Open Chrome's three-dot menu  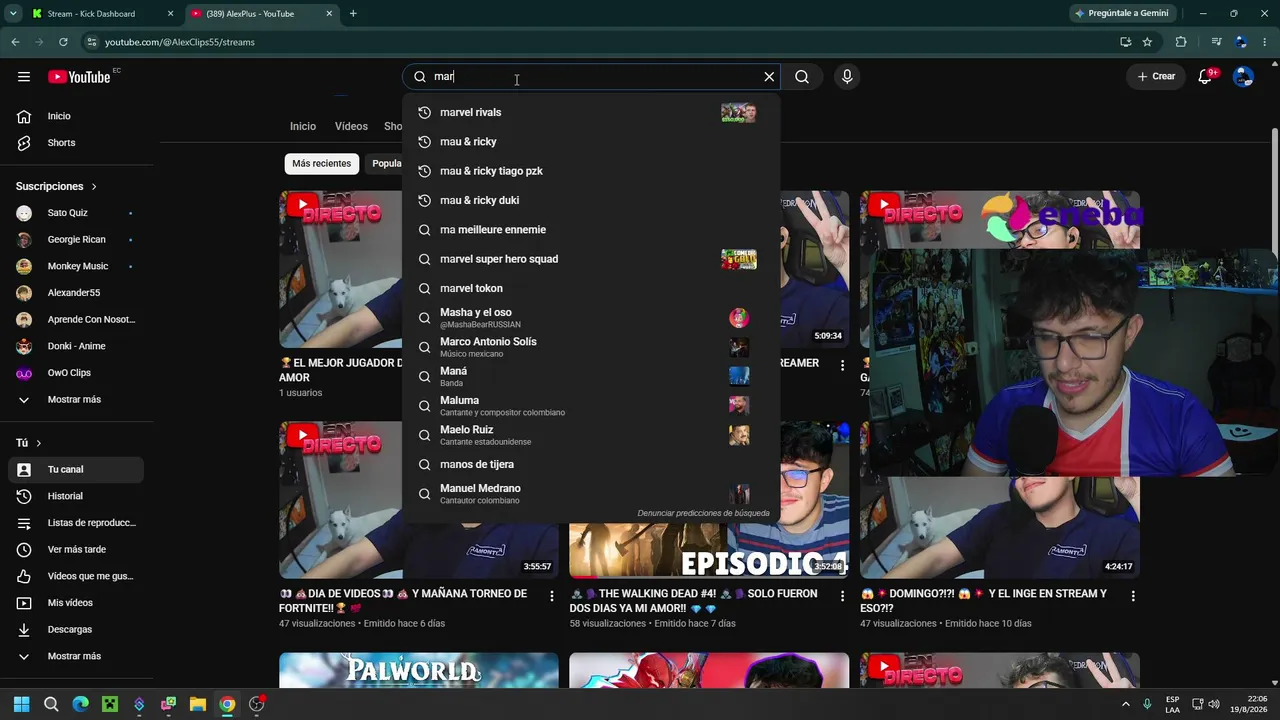point(1266,42)
